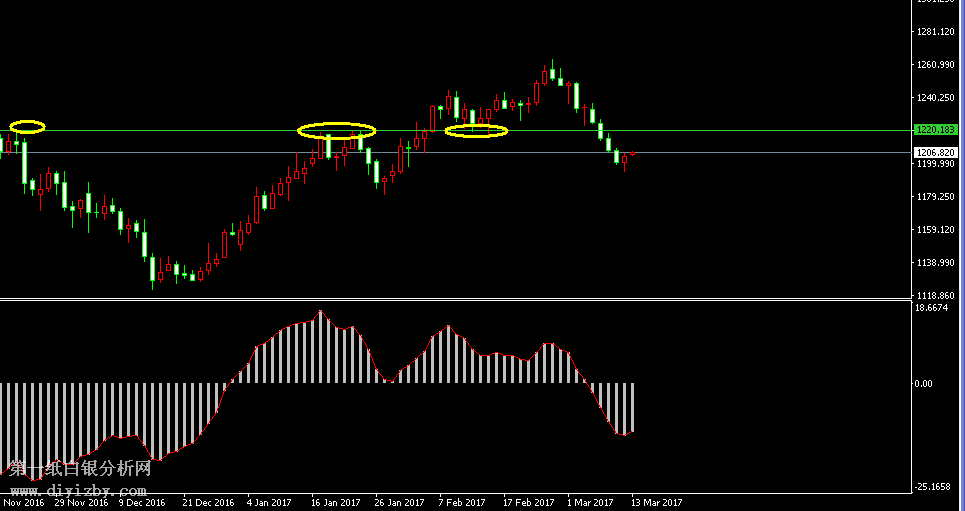Click the leftmost yellow ellipse marker

pos(27,126)
